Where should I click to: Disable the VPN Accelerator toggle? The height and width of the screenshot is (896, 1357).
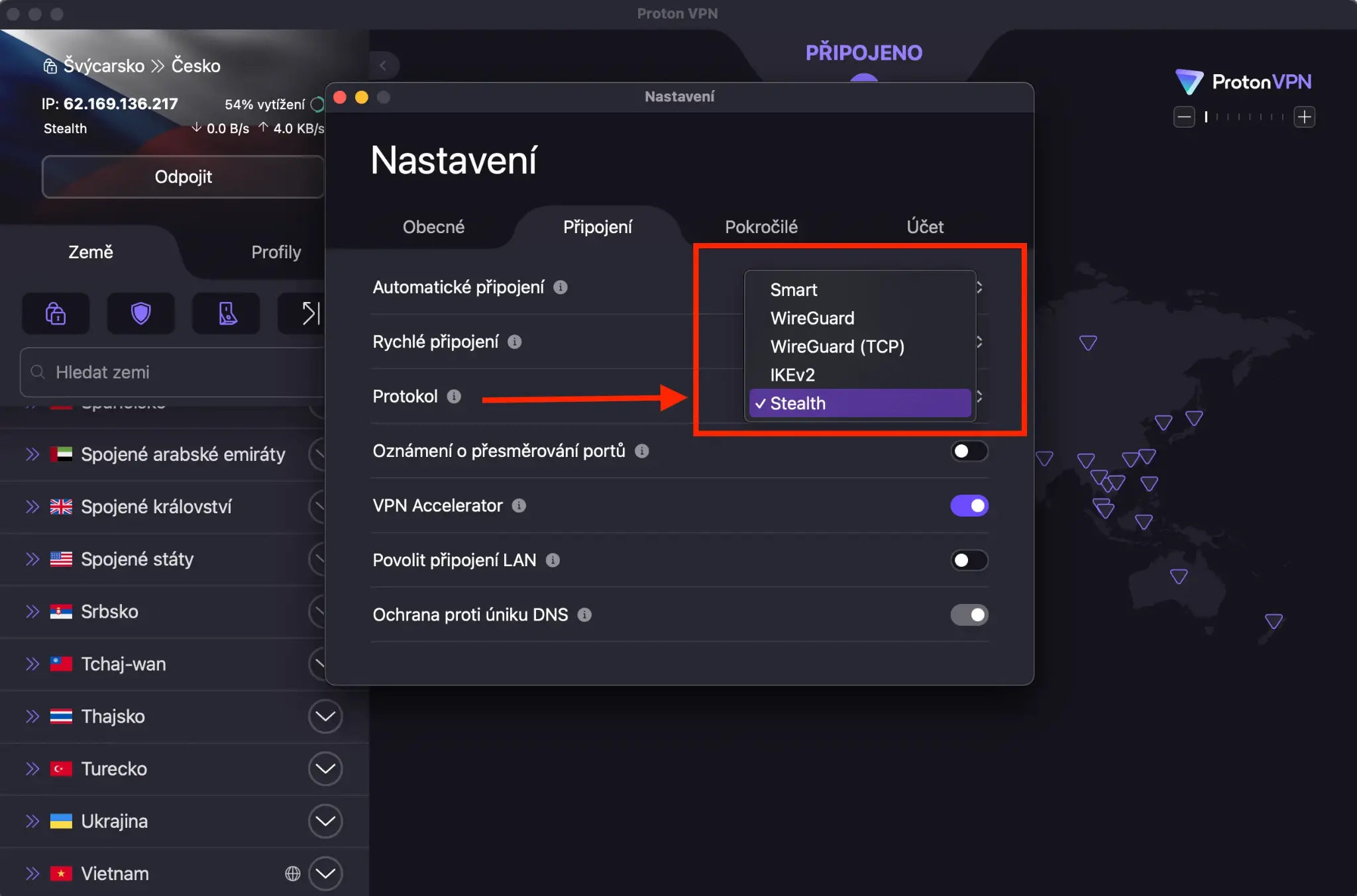(x=969, y=505)
